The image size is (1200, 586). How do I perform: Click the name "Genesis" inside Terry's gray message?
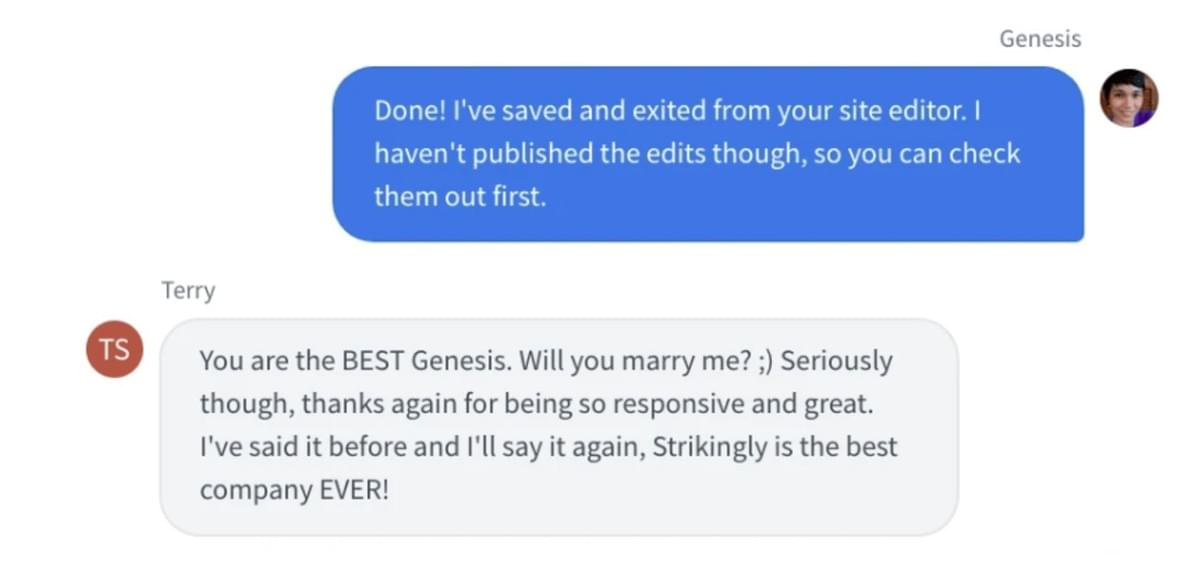[460, 361]
